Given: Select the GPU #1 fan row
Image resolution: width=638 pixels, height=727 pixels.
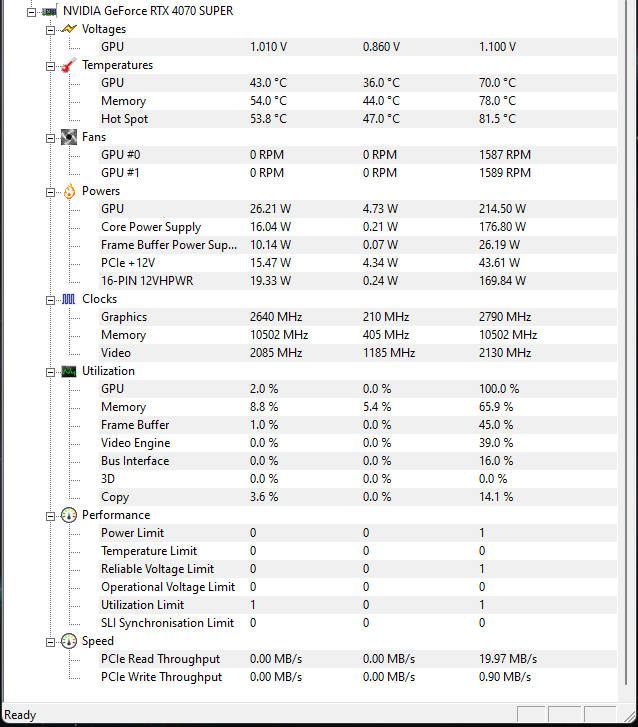Looking at the screenshot, I should pos(121,173).
